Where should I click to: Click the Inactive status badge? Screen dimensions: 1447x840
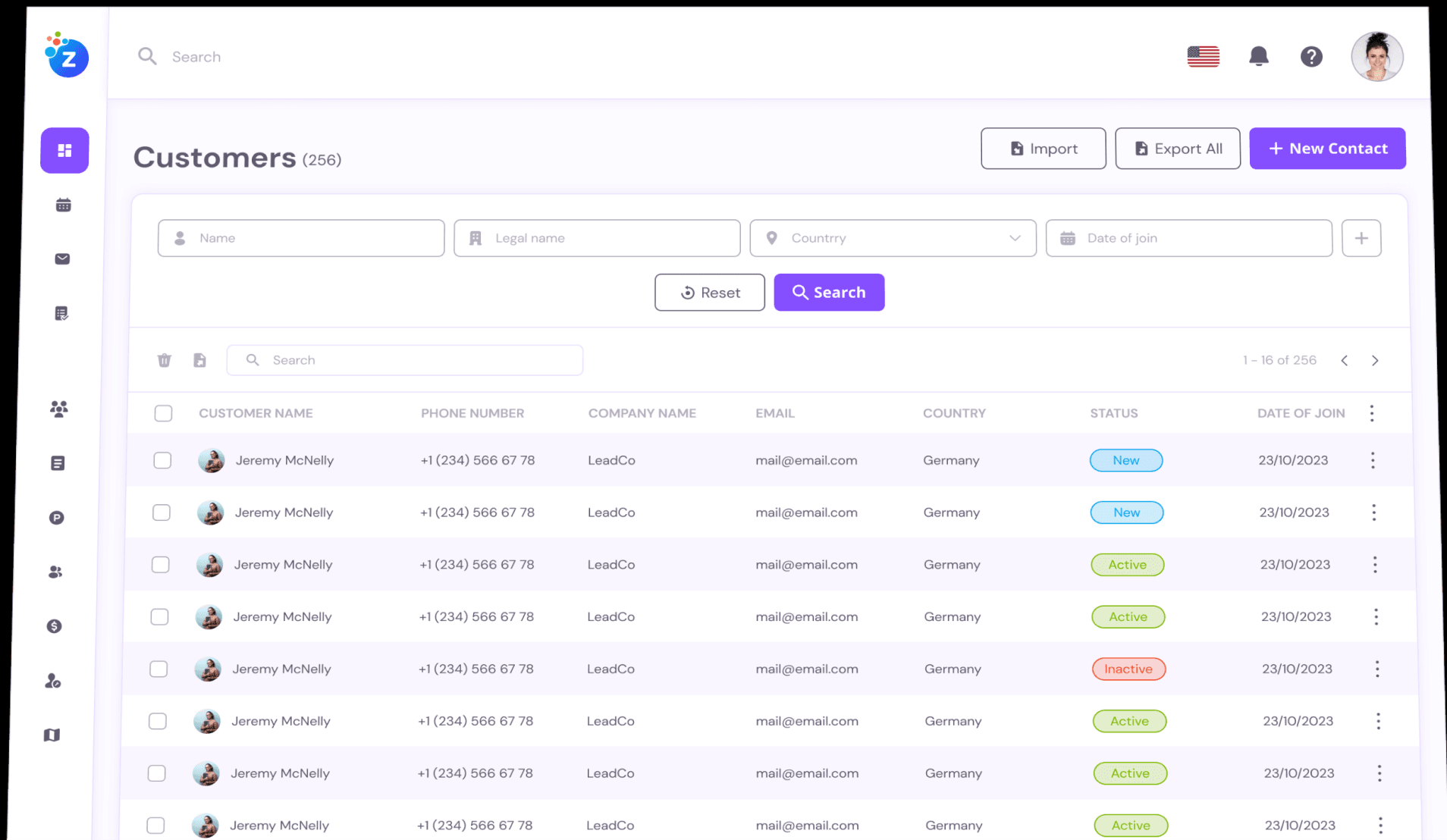click(x=1128, y=669)
